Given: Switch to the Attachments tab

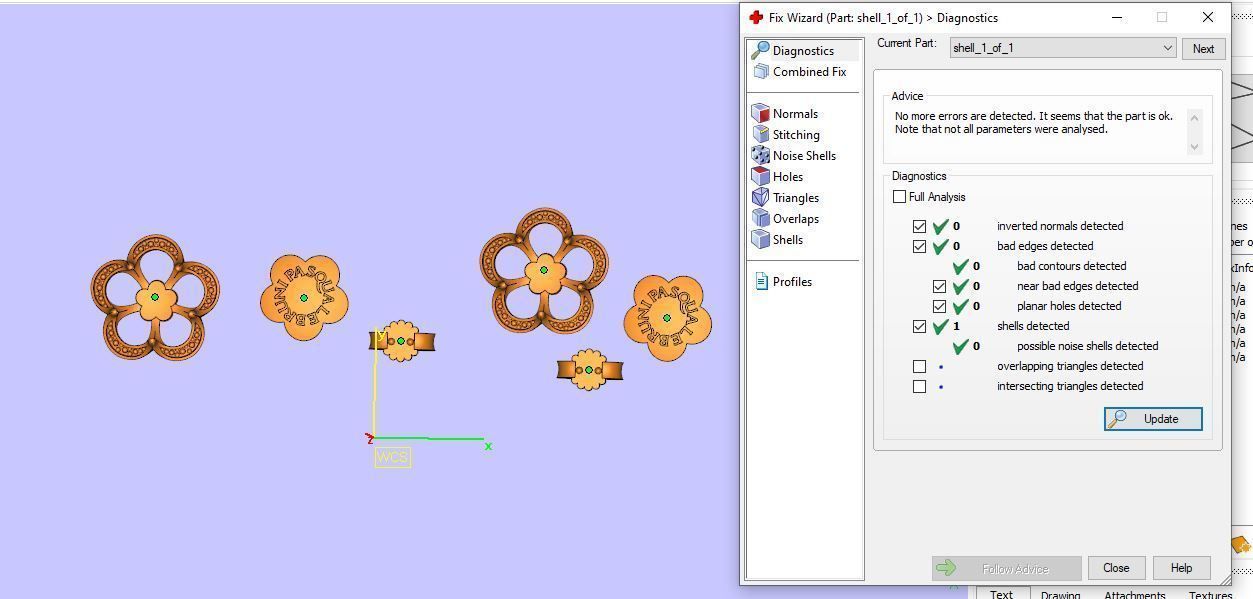Looking at the screenshot, I should point(1135,594).
